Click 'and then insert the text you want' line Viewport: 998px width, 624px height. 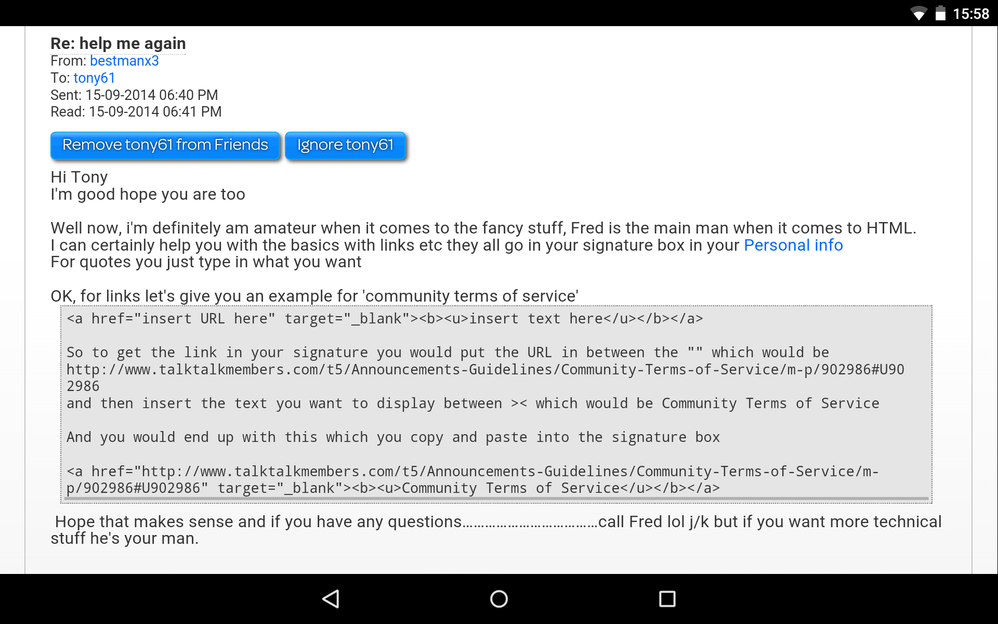coord(472,403)
